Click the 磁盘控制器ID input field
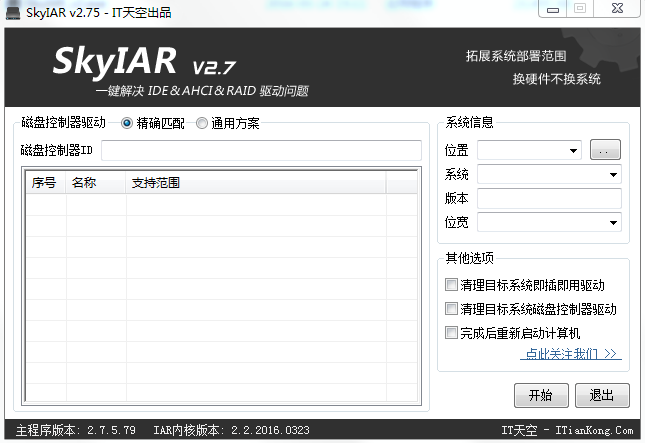Viewport: 645px width, 443px height. click(261, 150)
